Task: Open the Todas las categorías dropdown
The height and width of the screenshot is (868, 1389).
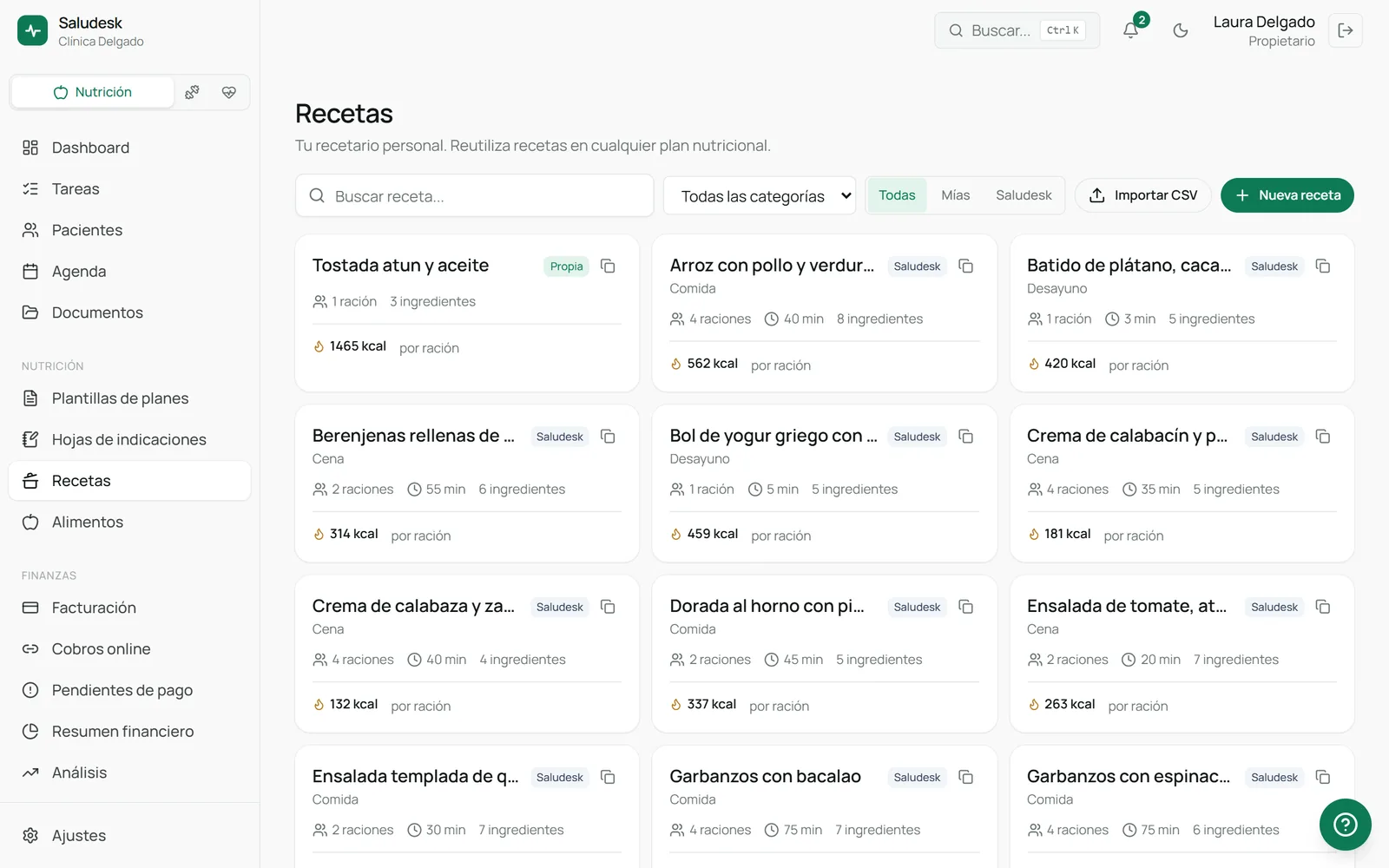Action: [760, 196]
